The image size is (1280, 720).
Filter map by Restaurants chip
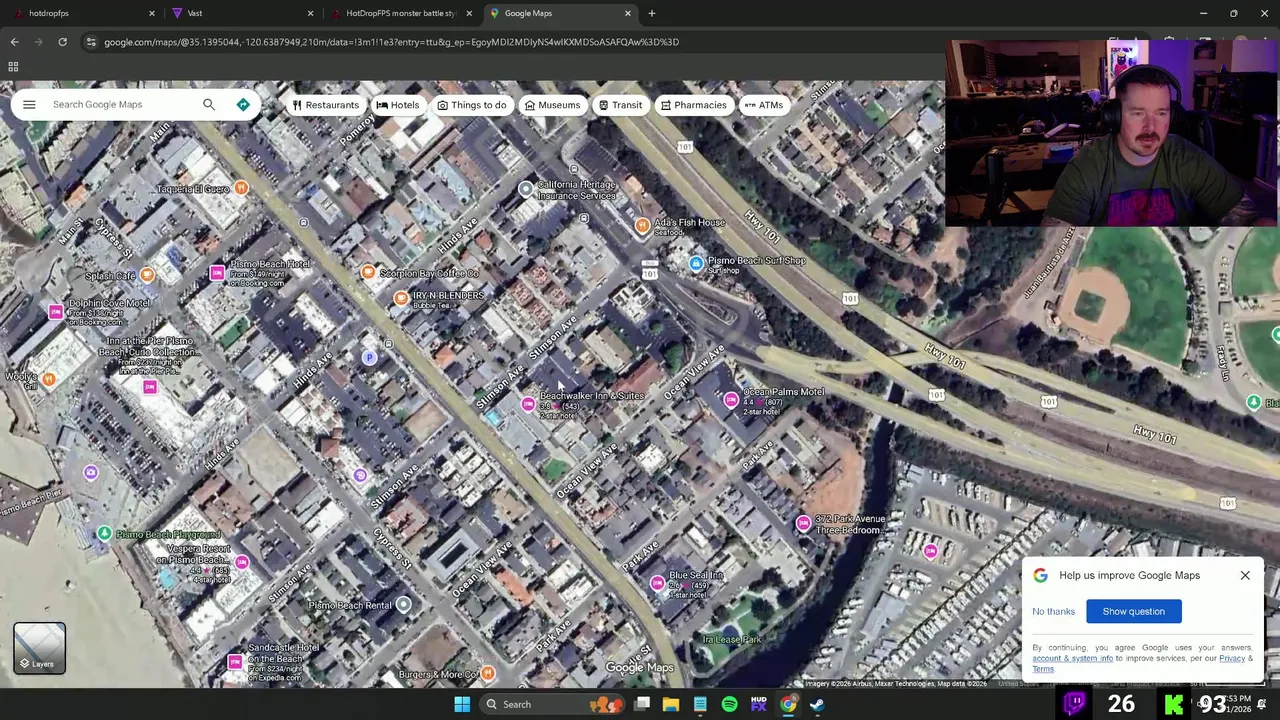(x=325, y=105)
